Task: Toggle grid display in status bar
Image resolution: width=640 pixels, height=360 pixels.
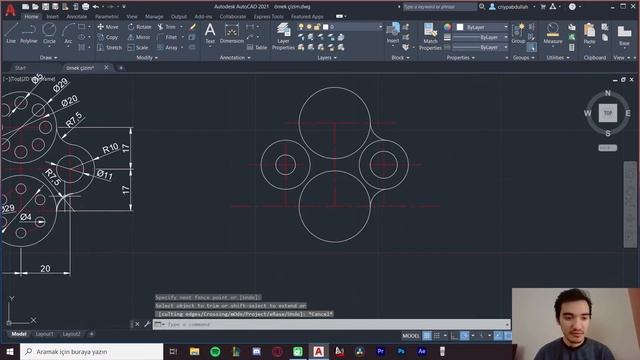Action: pyautogui.click(x=427, y=336)
